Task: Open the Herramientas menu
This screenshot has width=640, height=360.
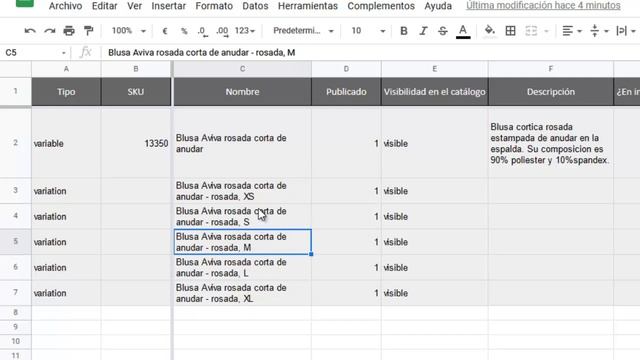Action: click(308, 6)
